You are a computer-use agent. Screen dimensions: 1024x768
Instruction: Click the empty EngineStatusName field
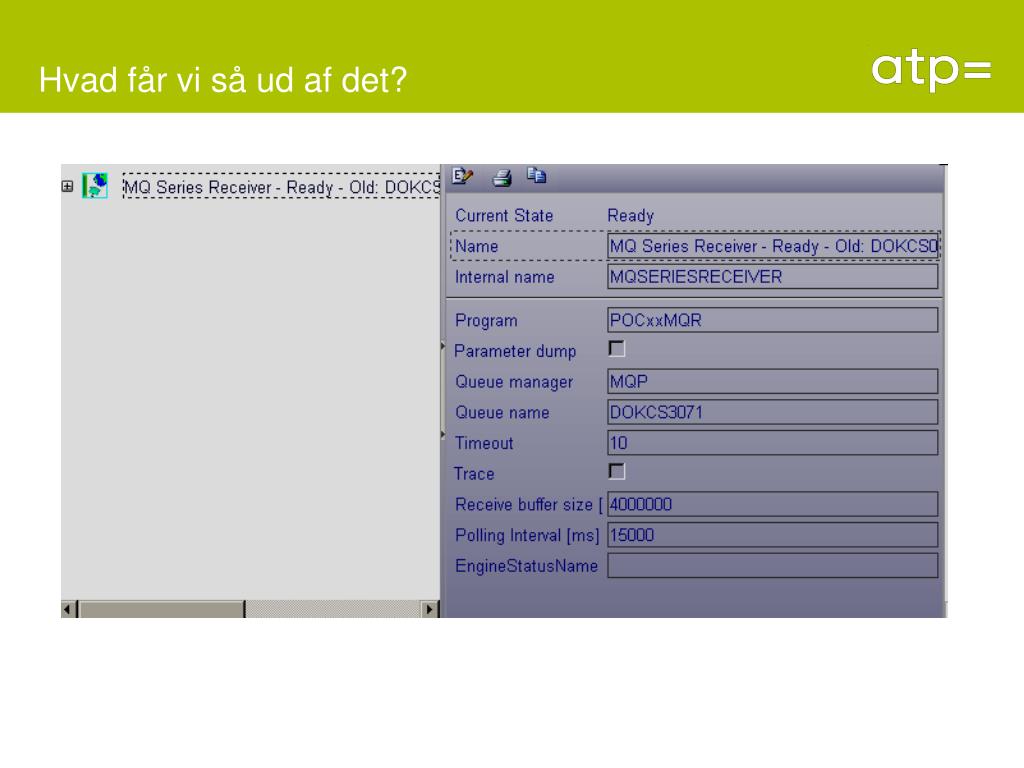[x=773, y=566]
